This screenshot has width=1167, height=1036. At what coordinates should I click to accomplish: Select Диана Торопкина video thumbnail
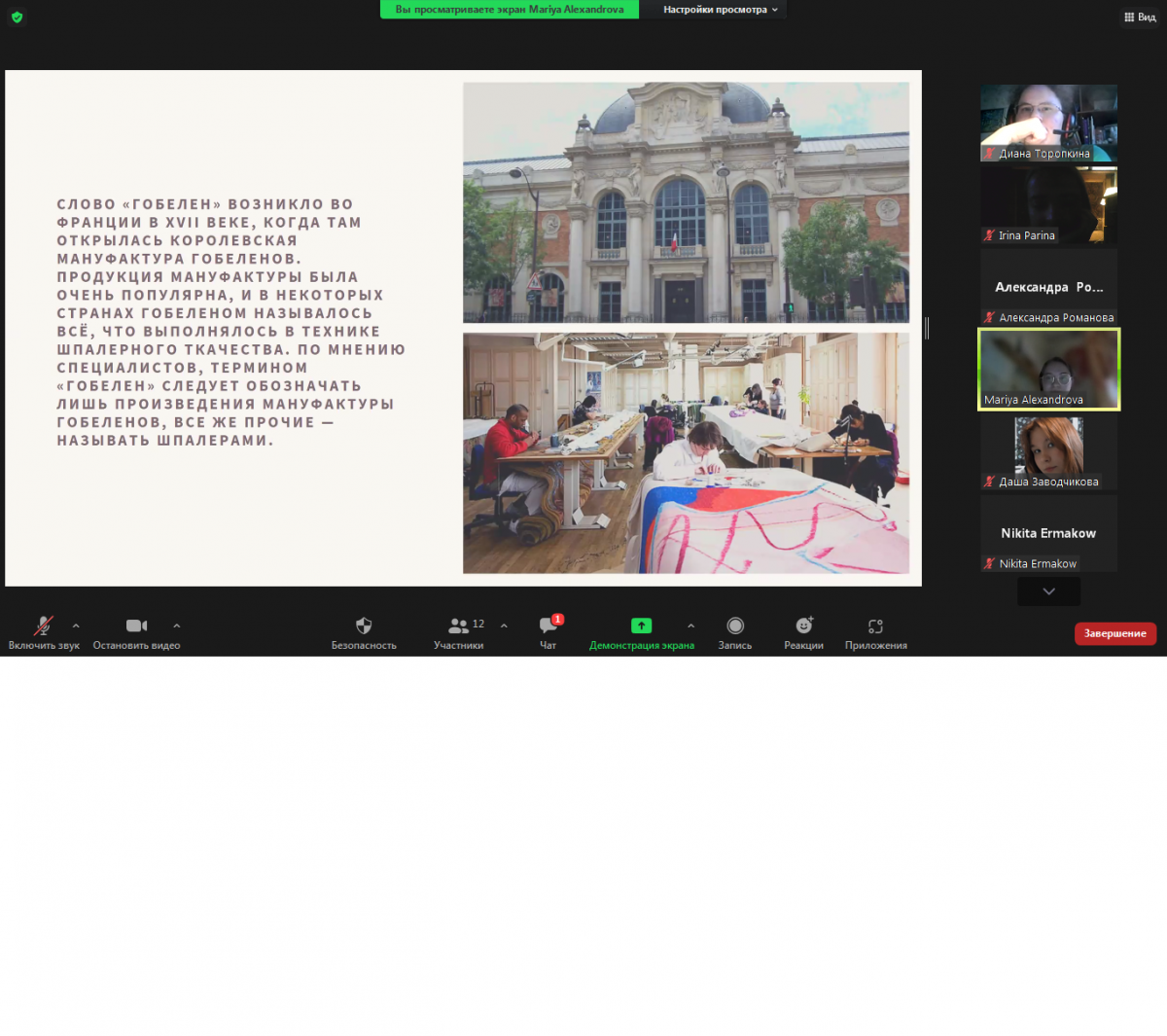pos(1048,123)
